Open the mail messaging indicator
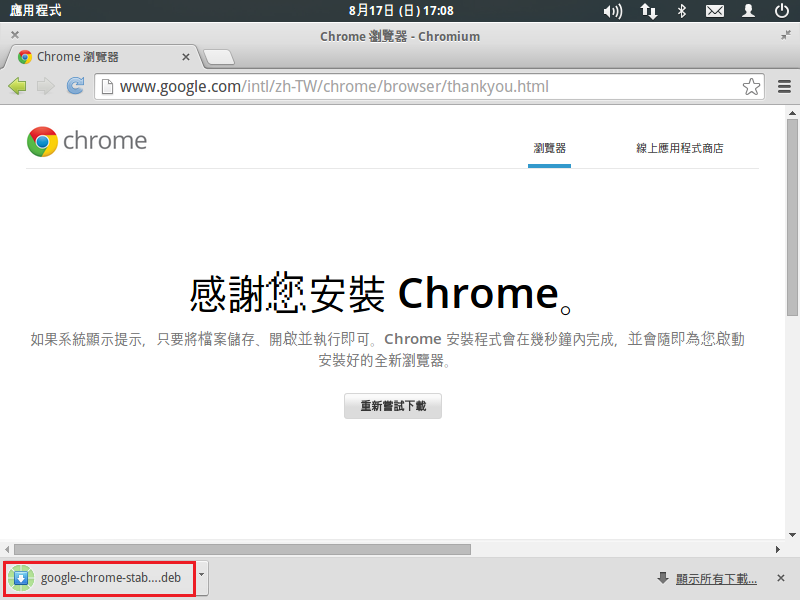The width and height of the screenshot is (800, 600). click(715, 11)
